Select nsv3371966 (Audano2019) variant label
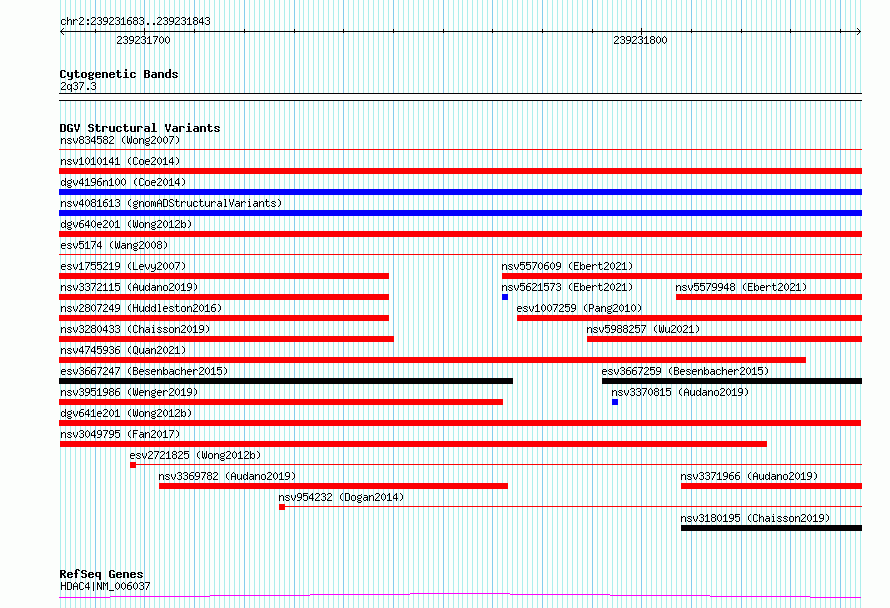This screenshot has width=890, height=608. pyautogui.click(x=749, y=476)
